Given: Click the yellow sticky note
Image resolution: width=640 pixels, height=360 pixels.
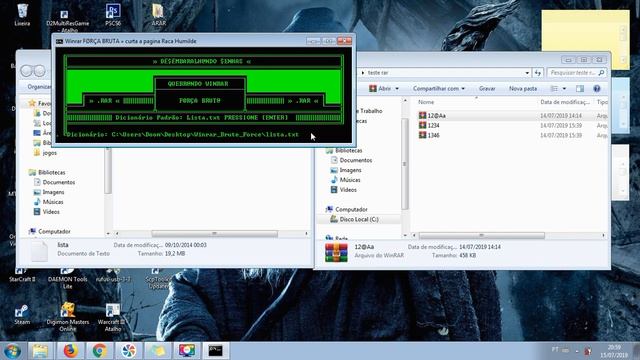Looking at the screenshot, I should (585, 40).
